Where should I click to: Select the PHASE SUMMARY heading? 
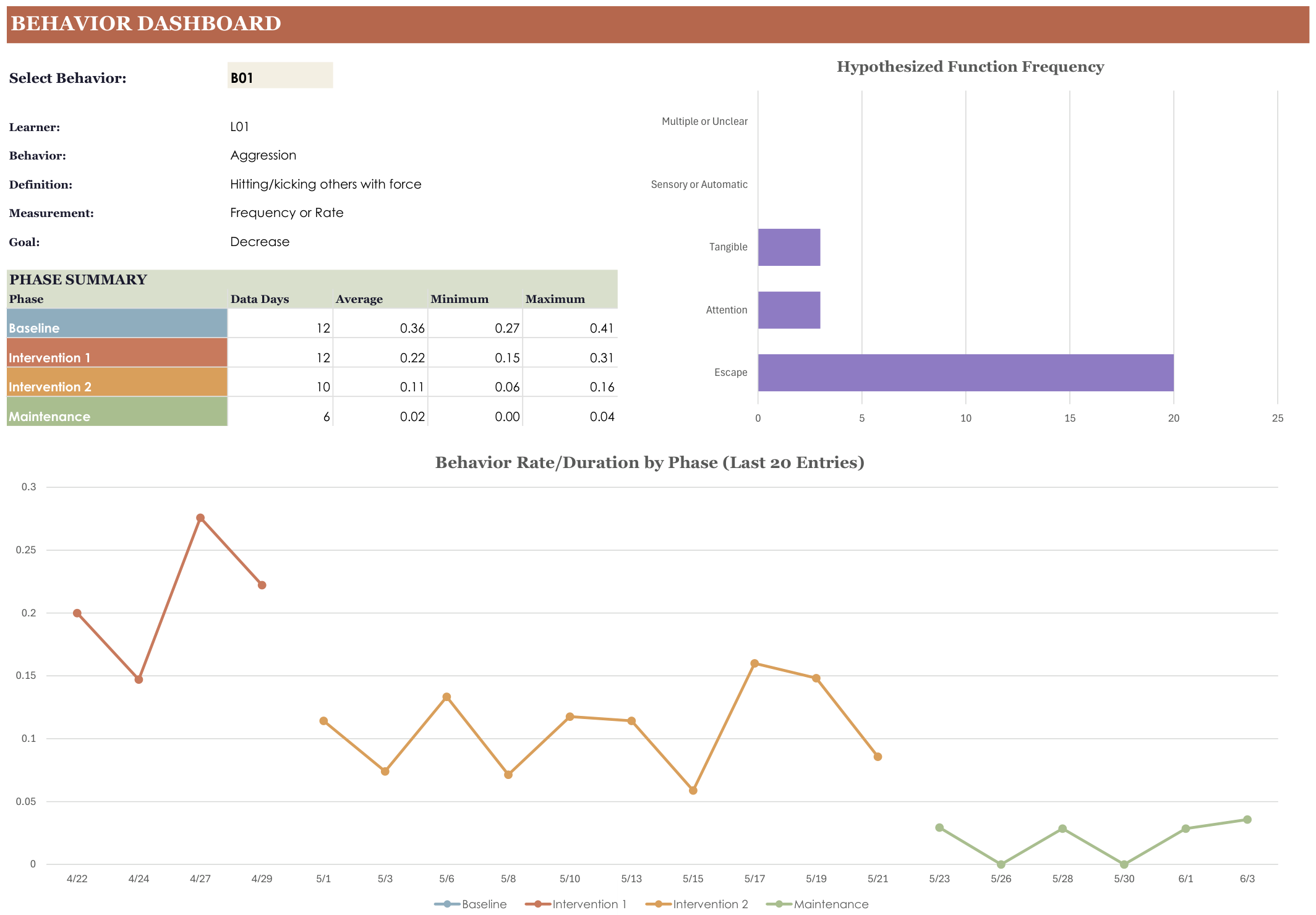click(x=78, y=279)
